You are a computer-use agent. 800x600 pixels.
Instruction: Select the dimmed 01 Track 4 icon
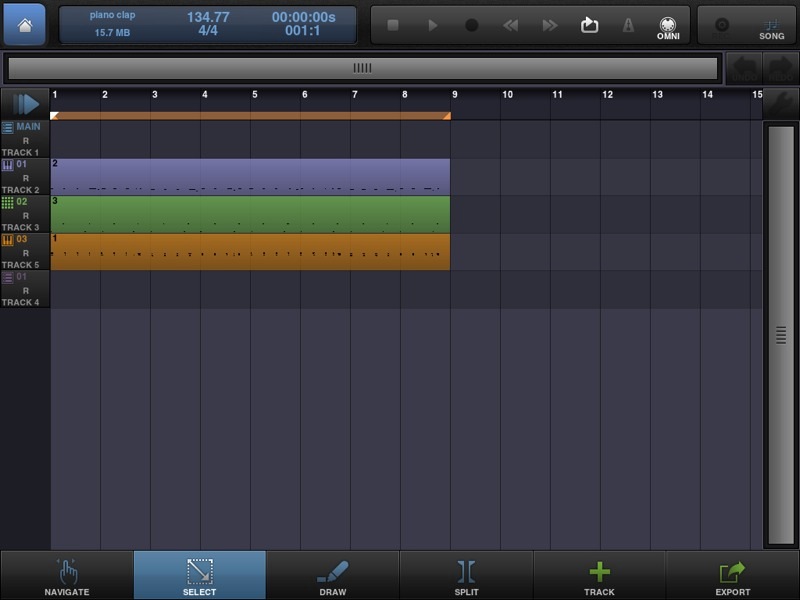7,278
